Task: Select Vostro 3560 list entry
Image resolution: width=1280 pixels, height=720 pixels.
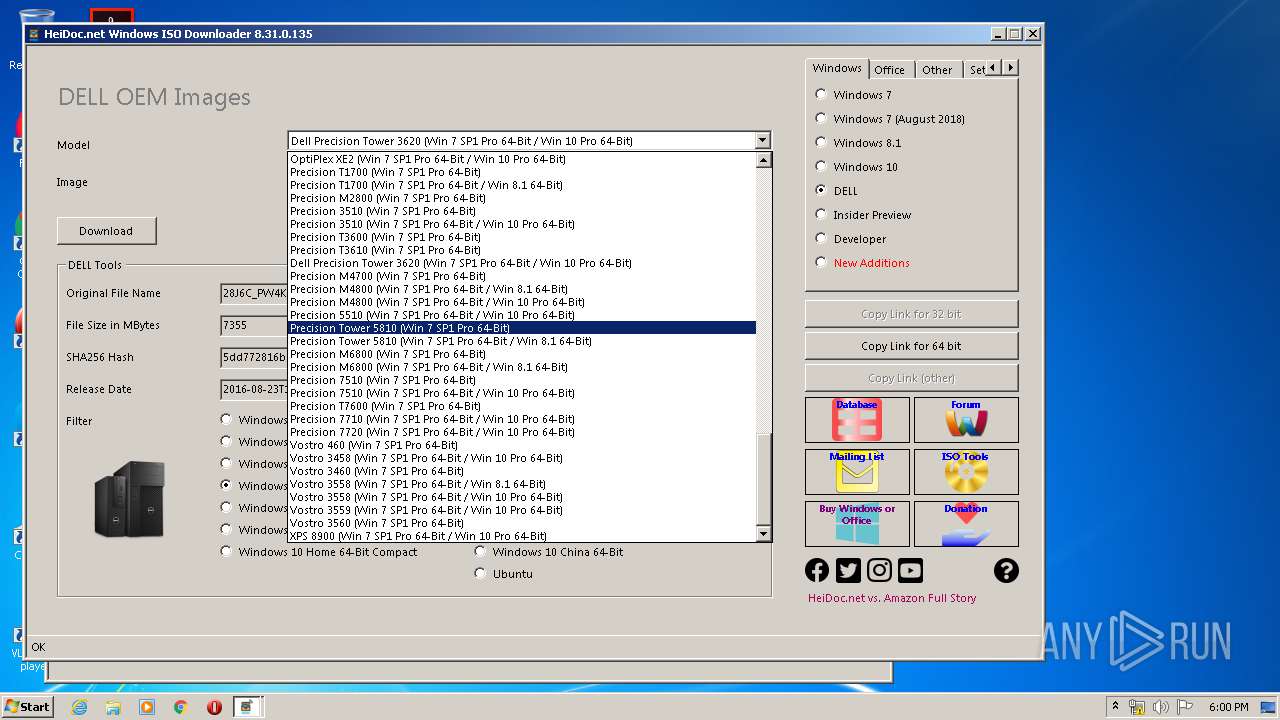Action: tap(522, 523)
